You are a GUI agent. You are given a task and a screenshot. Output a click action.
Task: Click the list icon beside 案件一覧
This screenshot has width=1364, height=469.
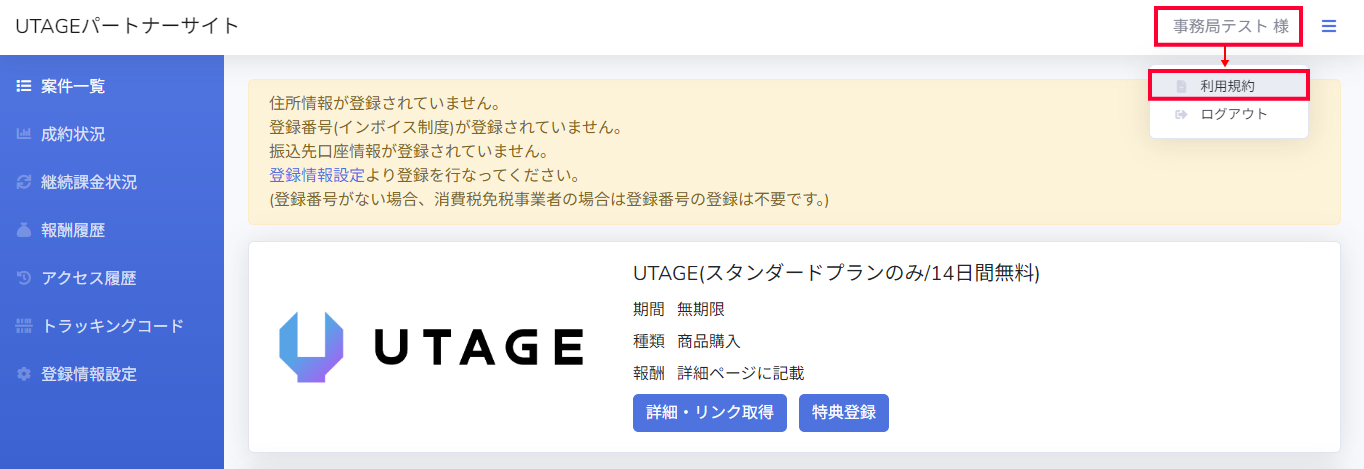point(24,86)
